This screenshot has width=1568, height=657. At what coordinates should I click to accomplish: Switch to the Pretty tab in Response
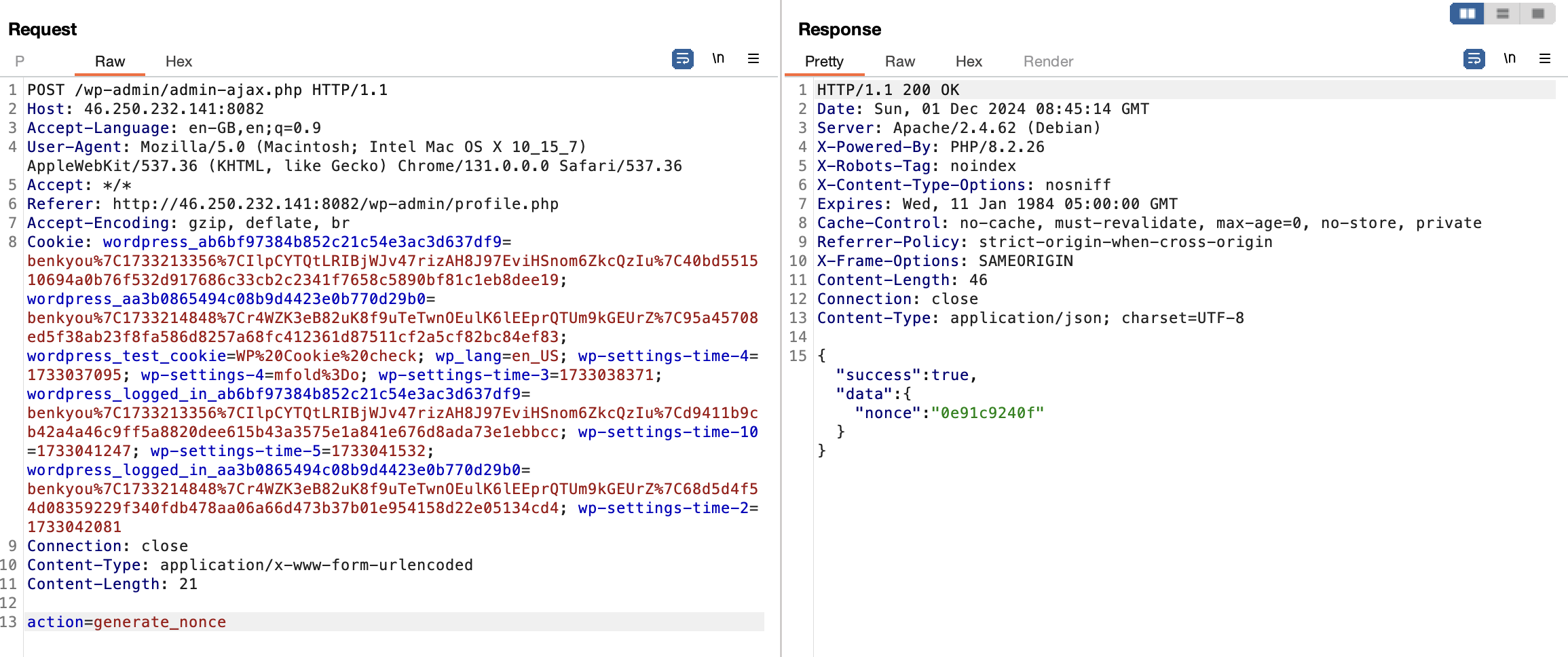(x=824, y=61)
